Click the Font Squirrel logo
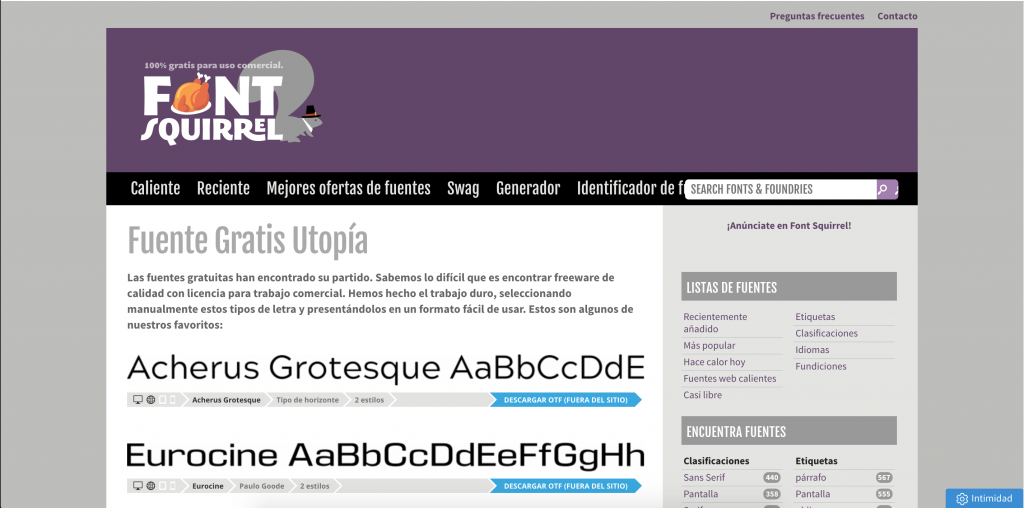Screen dimensions: 1024x508 232,98
